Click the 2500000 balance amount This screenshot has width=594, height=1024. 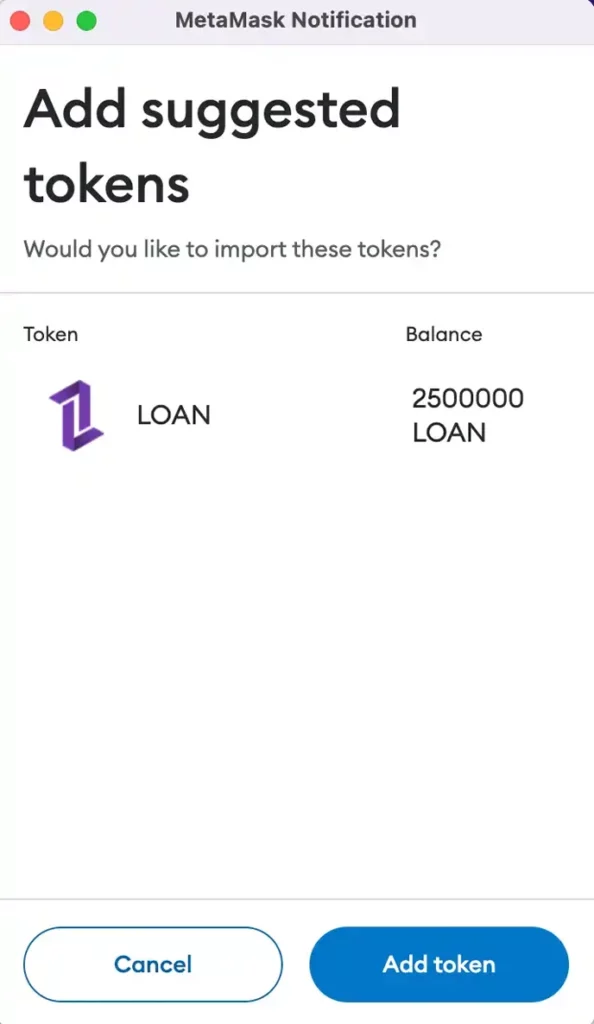[x=467, y=398]
